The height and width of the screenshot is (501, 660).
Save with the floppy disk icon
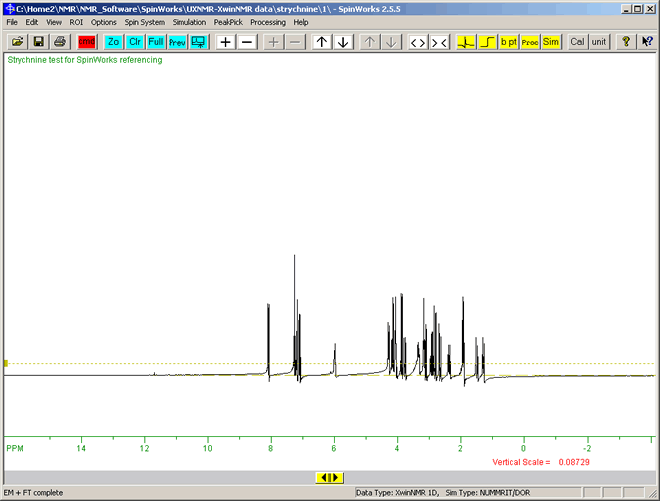(39, 42)
